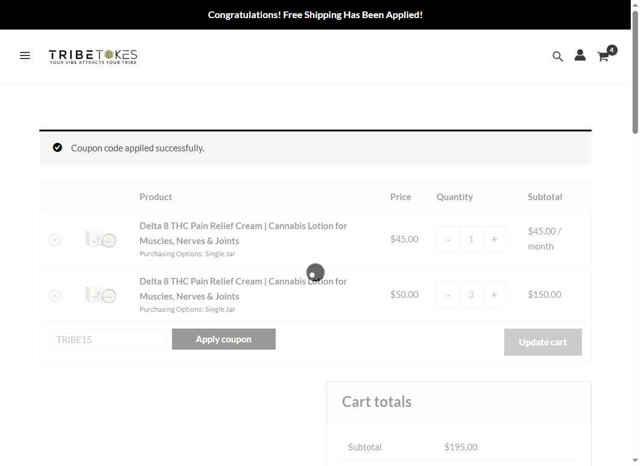Screen dimensions: 640x466
Task: Decrease quantity of the $50.00 item
Action: click(448, 295)
